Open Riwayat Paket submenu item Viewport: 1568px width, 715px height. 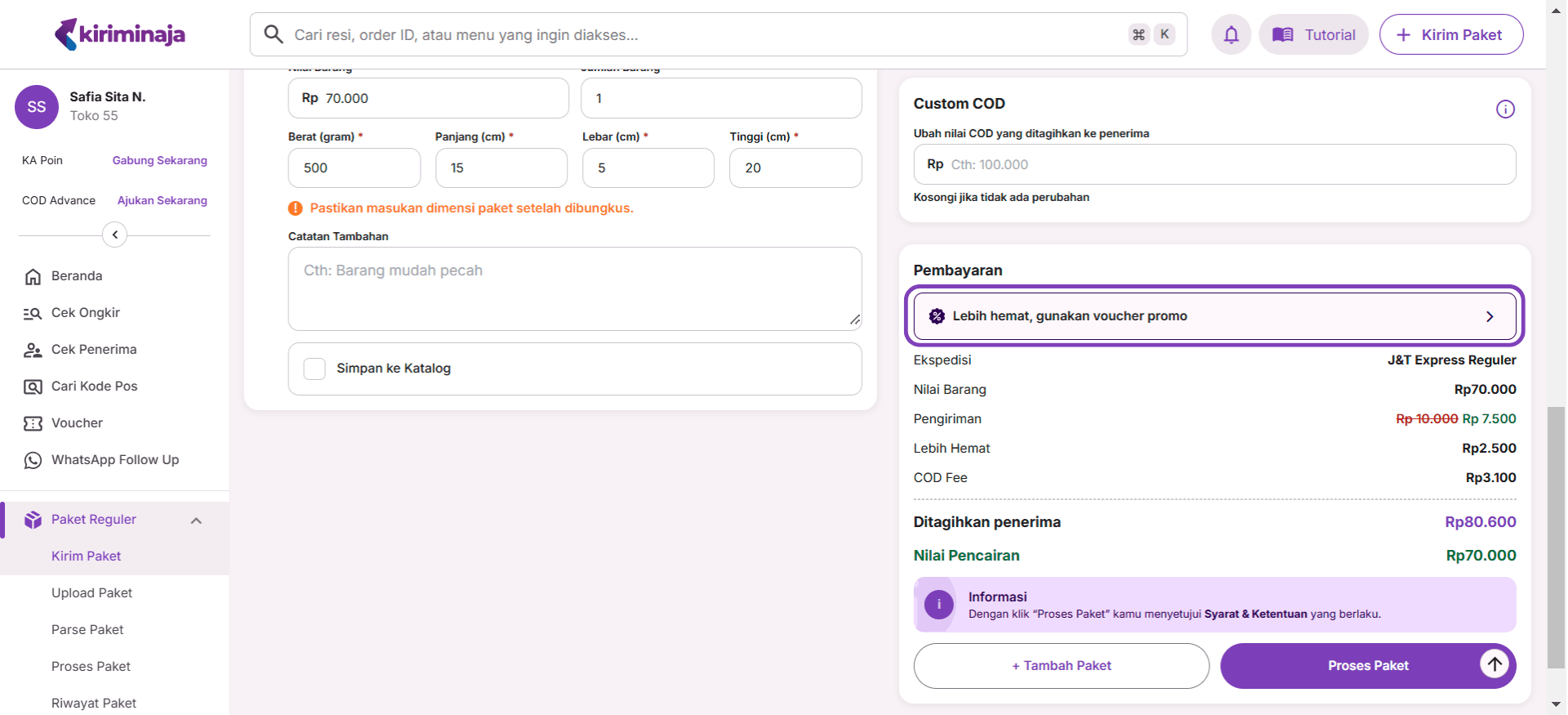93,703
